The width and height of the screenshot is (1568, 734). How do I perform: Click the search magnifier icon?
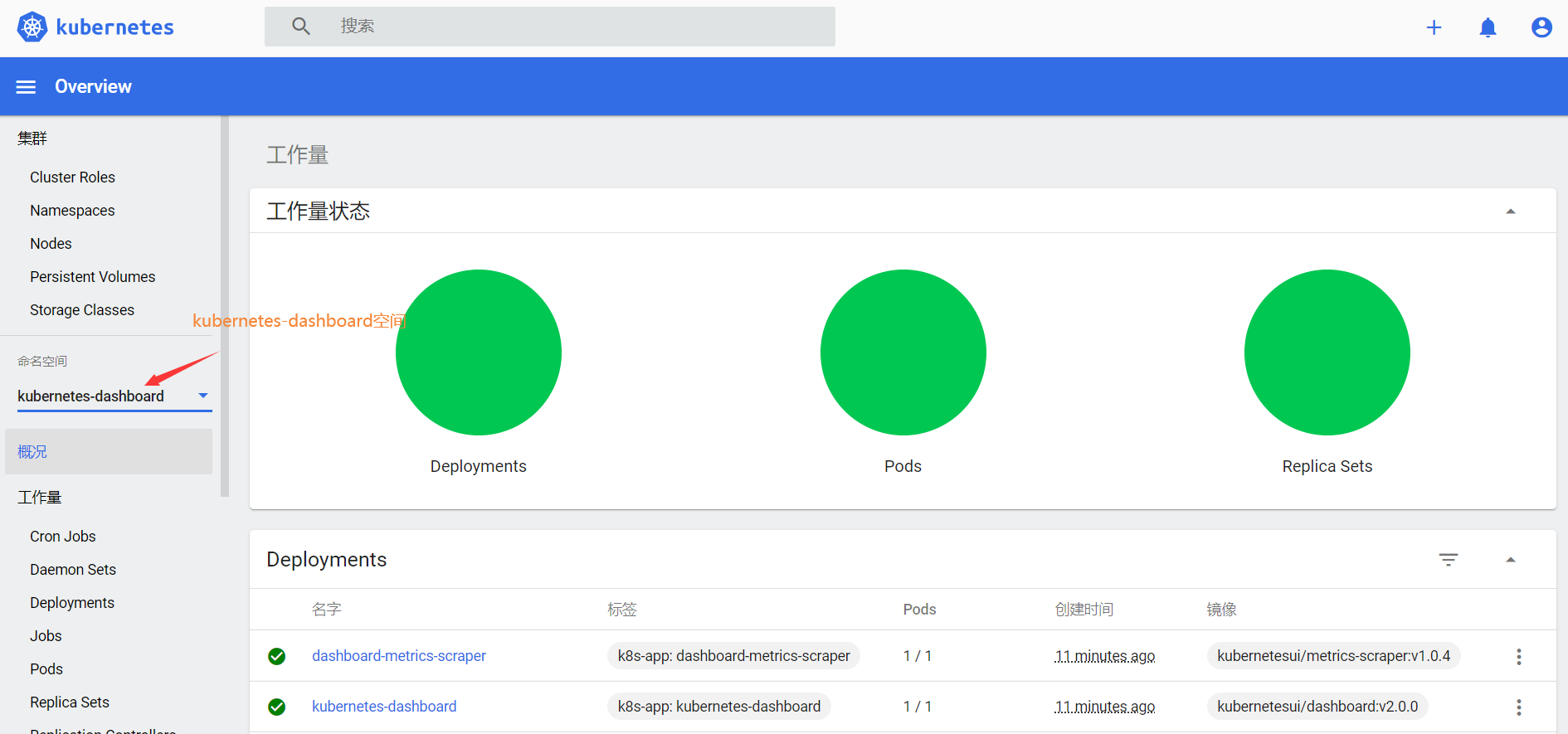[x=301, y=27]
